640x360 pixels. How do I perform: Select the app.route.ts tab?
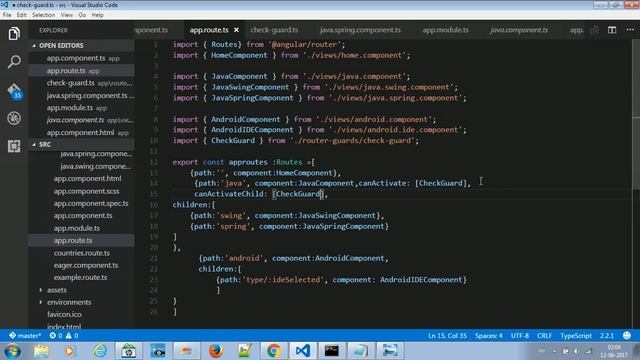pyautogui.click(x=209, y=30)
